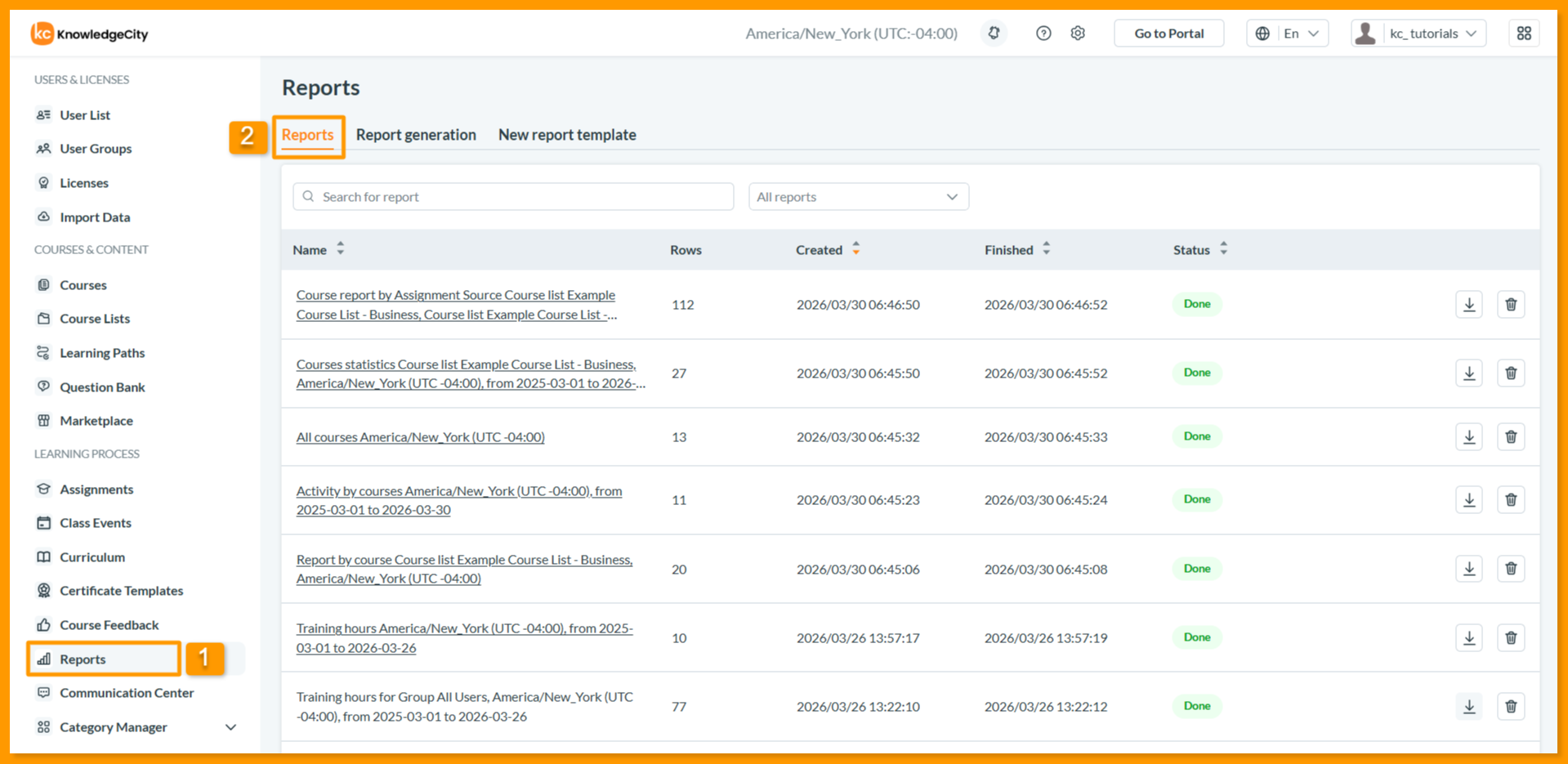Download the Activity by courses report
Image resolution: width=1568 pixels, height=764 pixels.
point(1469,500)
